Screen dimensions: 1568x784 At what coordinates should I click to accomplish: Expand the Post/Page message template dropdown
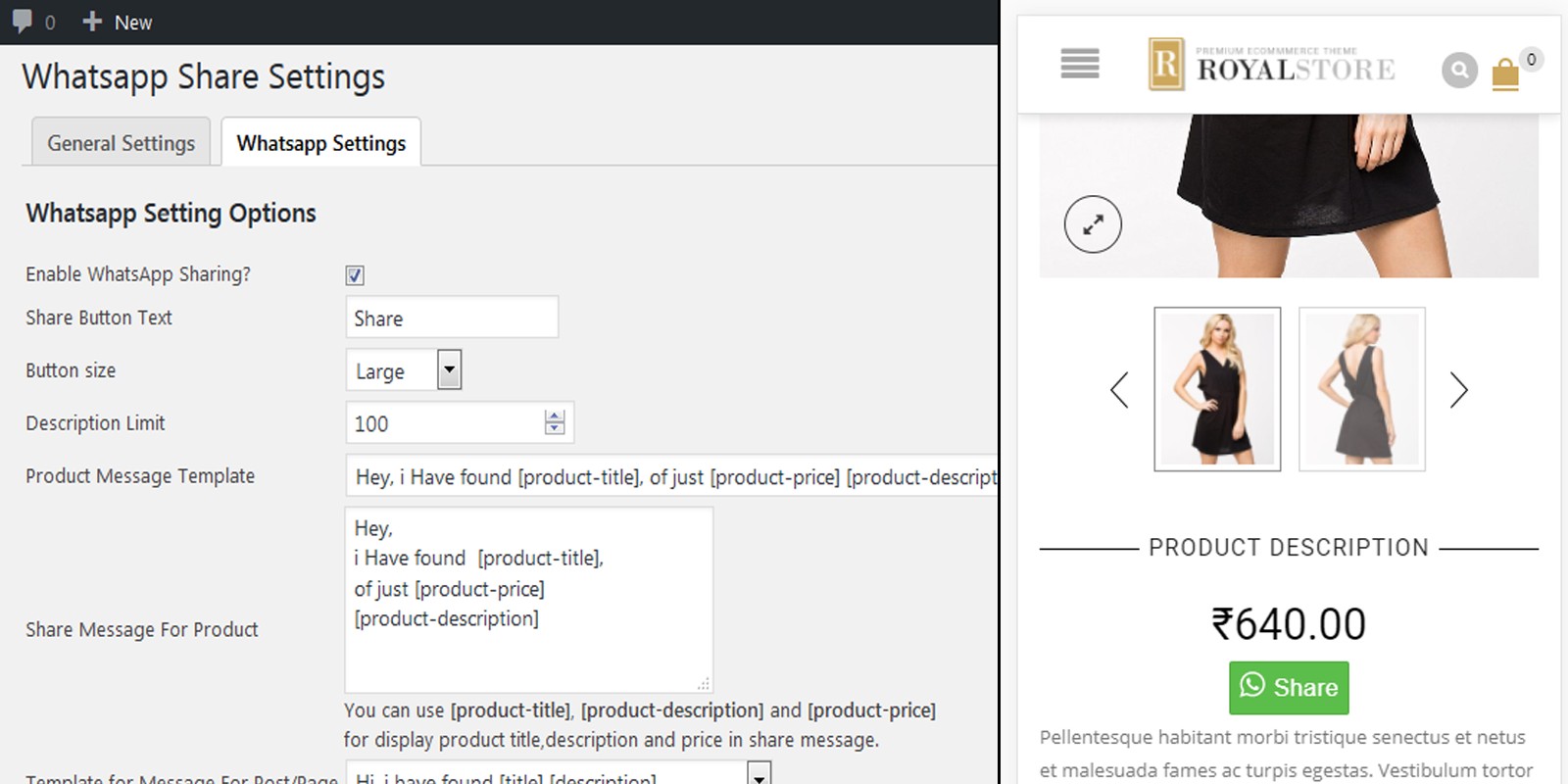pyautogui.click(x=759, y=775)
